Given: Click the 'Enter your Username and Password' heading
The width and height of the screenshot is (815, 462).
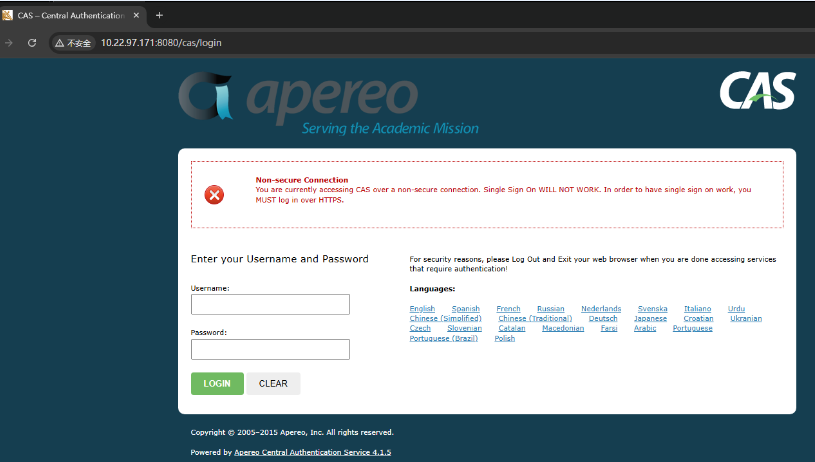Looking at the screenshot, I should 280,259.
